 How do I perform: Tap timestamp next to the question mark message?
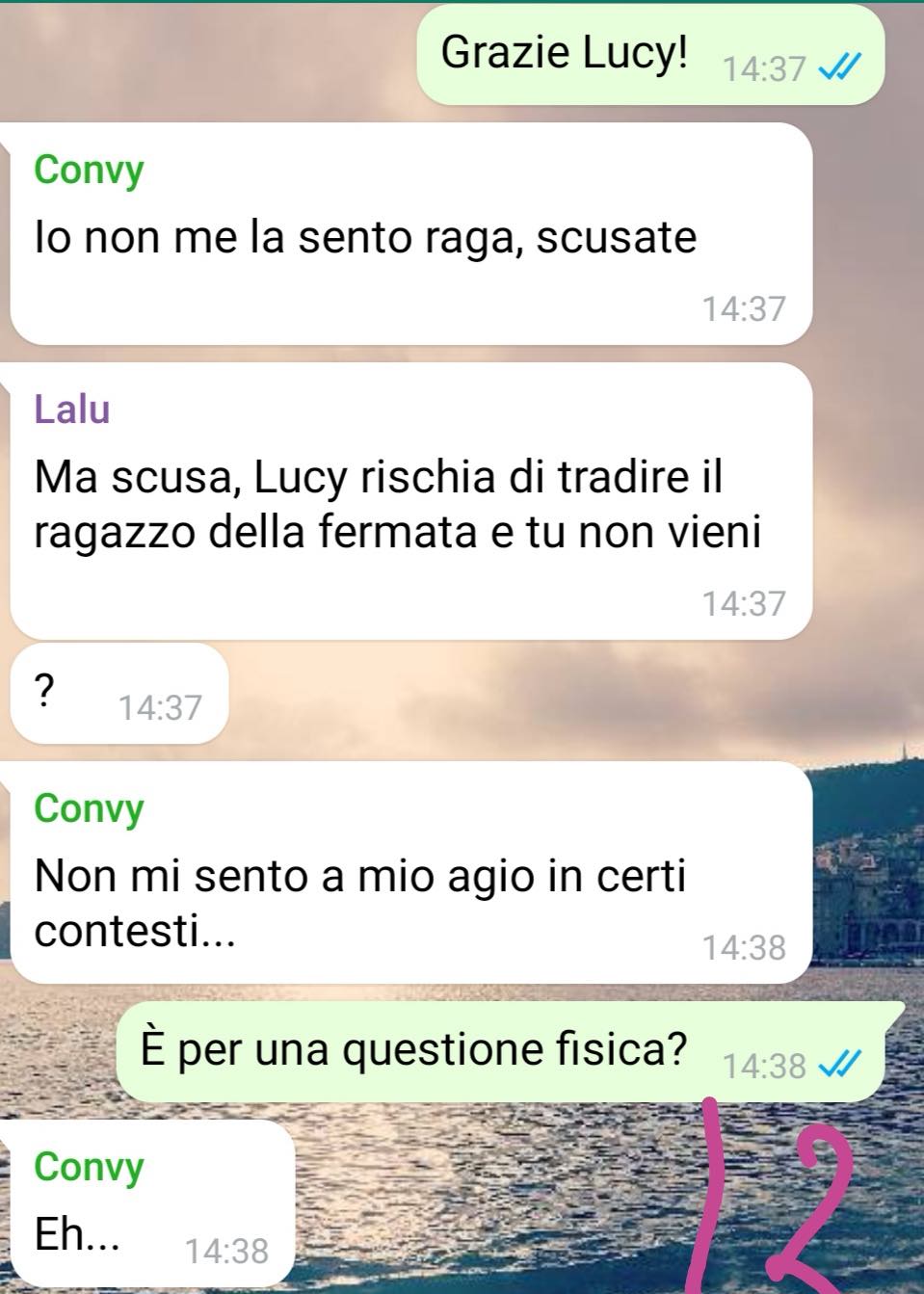(160, 708)
